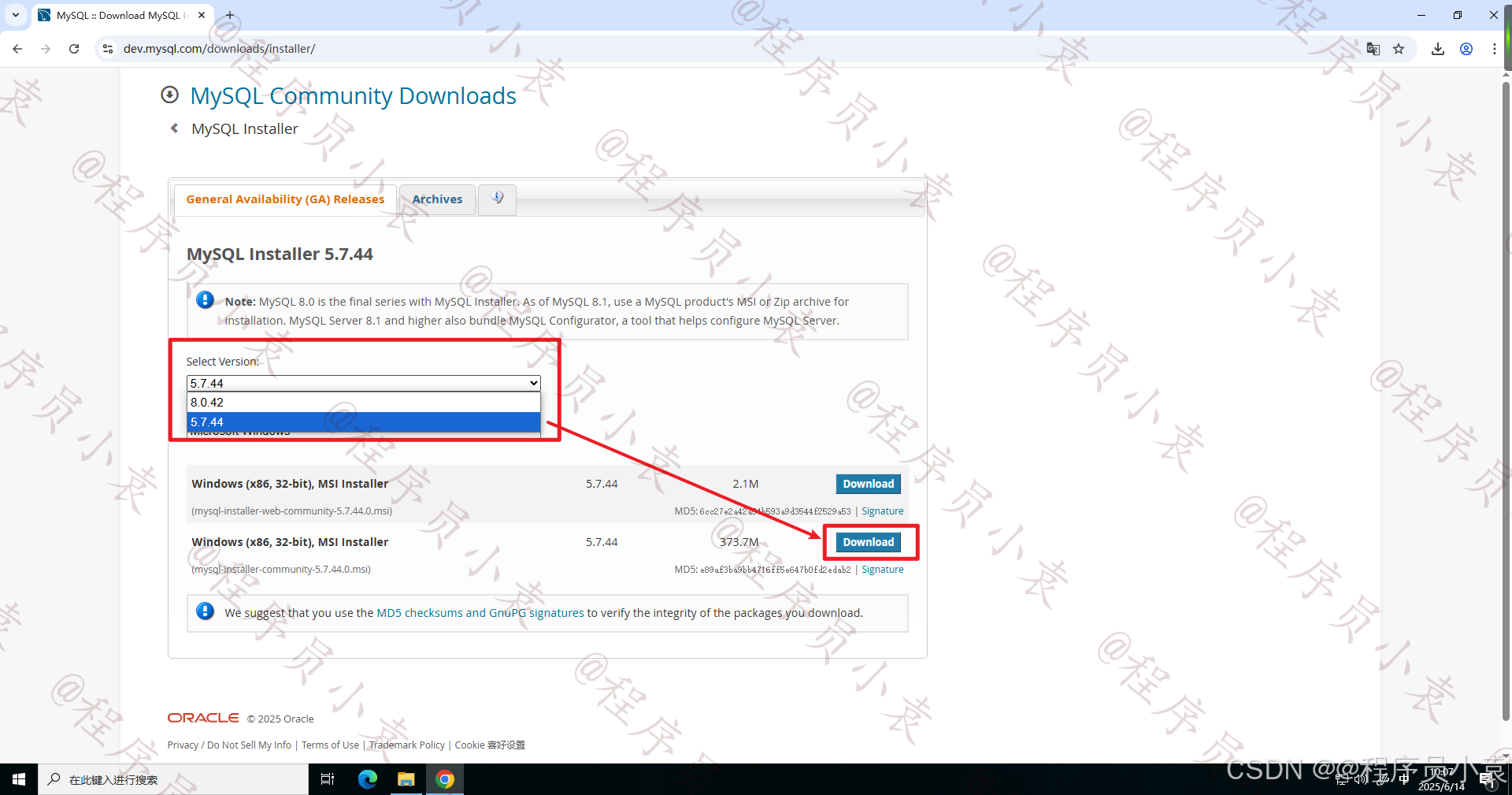The image size is (1512, 795).
Task: Download the 373.7M community installer
Action: [x=868, y=542]
